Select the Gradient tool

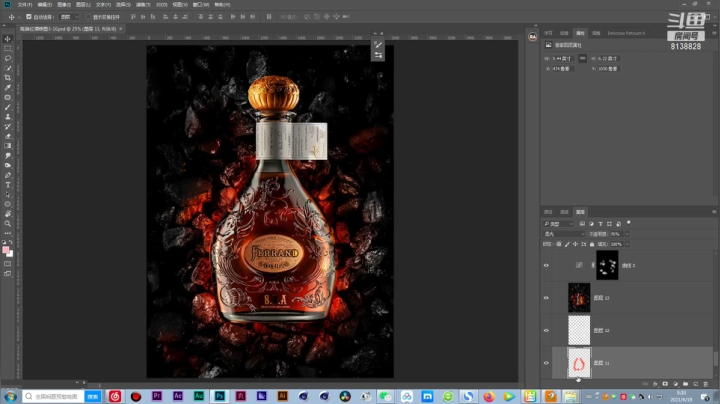click(x=8, y=146)
